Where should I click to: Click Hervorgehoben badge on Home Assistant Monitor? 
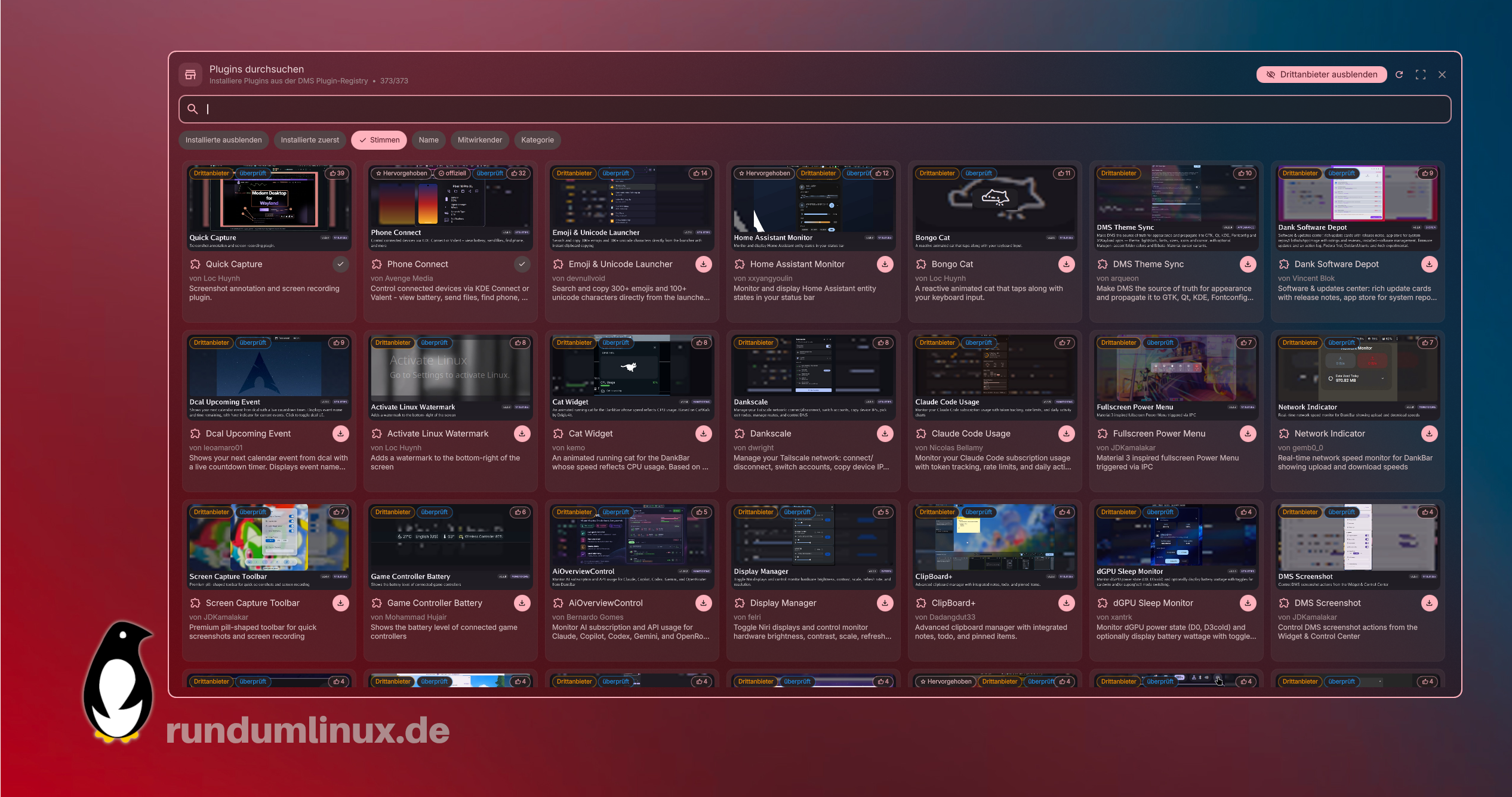[x=764, y=174]
